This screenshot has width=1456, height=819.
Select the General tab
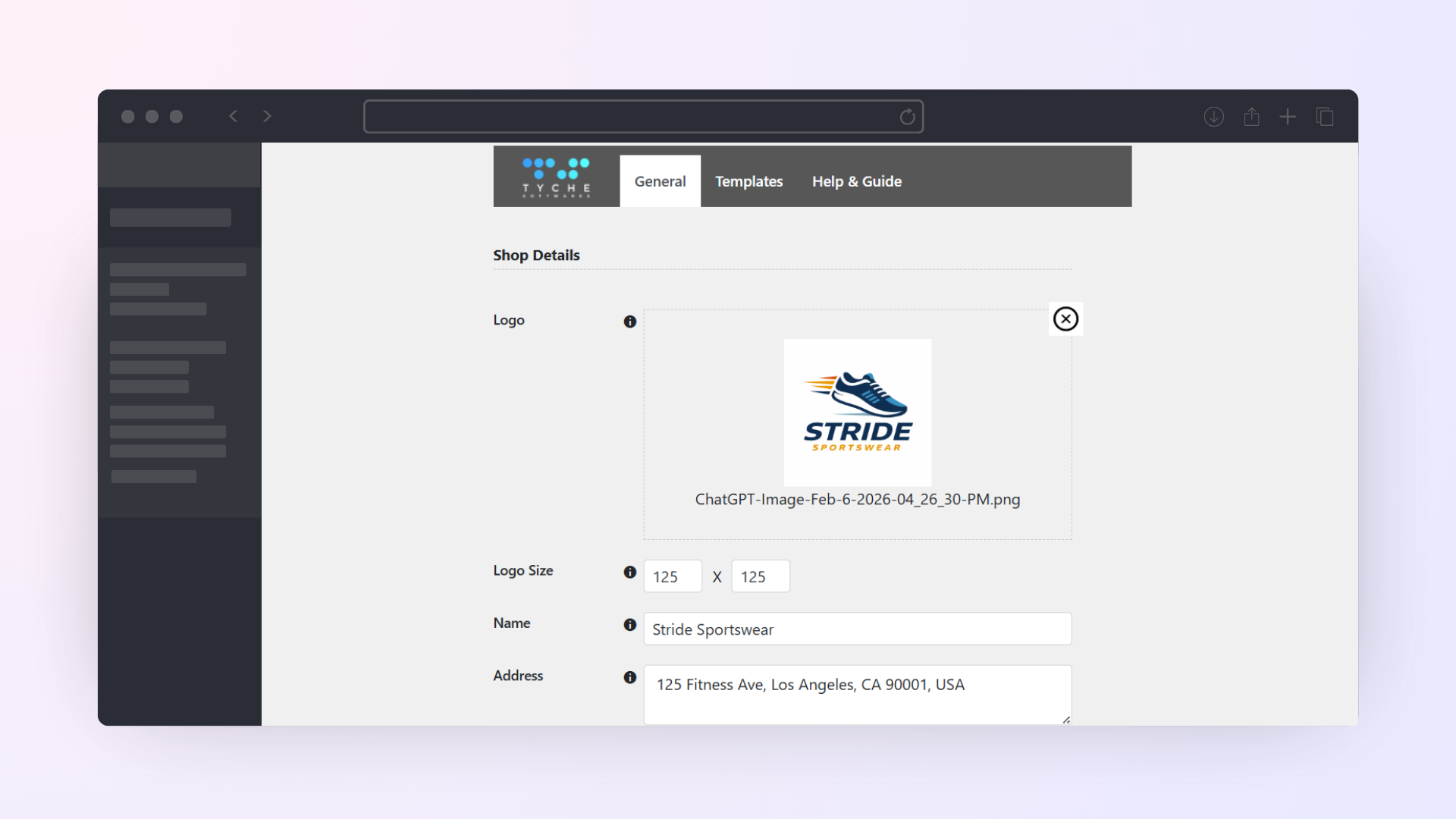click(660, 181)
